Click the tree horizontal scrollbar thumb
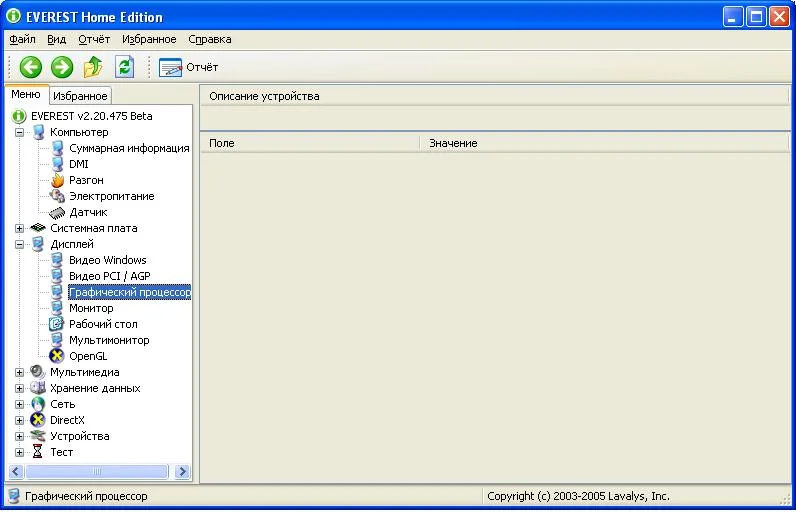 tap(96, 471)
